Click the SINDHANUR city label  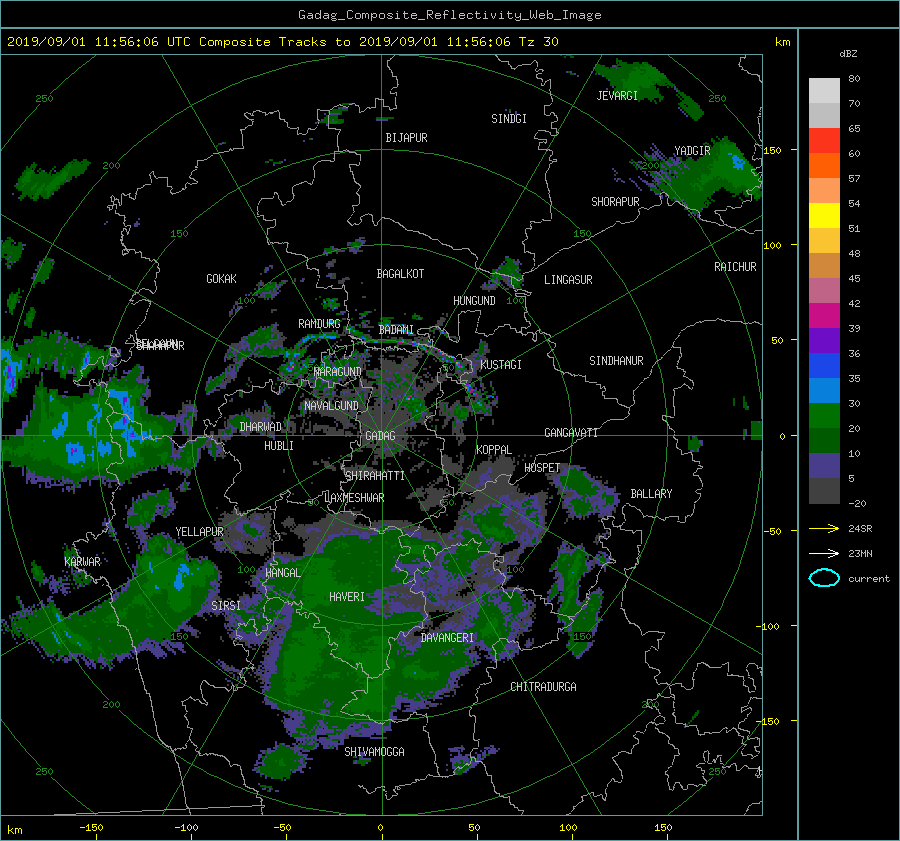click(616, 361)
